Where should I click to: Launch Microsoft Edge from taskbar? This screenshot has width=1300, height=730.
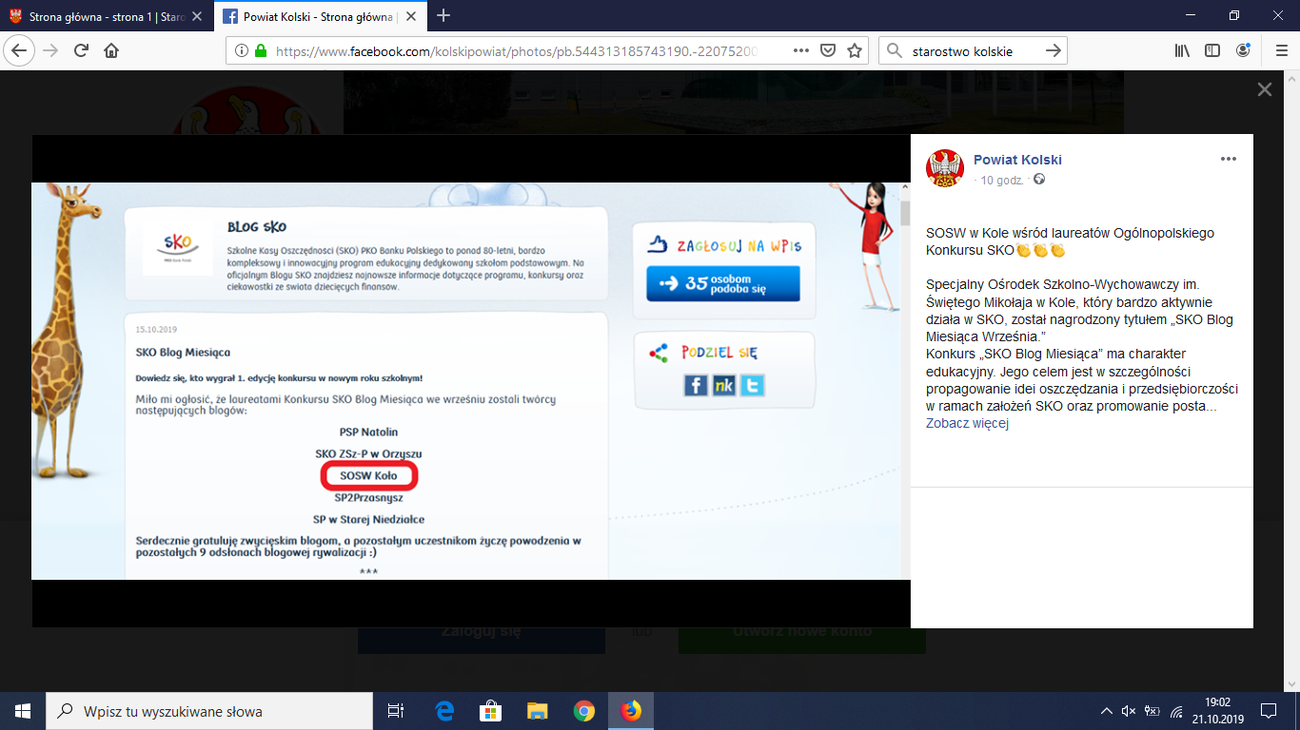click(x=445, y=711)
